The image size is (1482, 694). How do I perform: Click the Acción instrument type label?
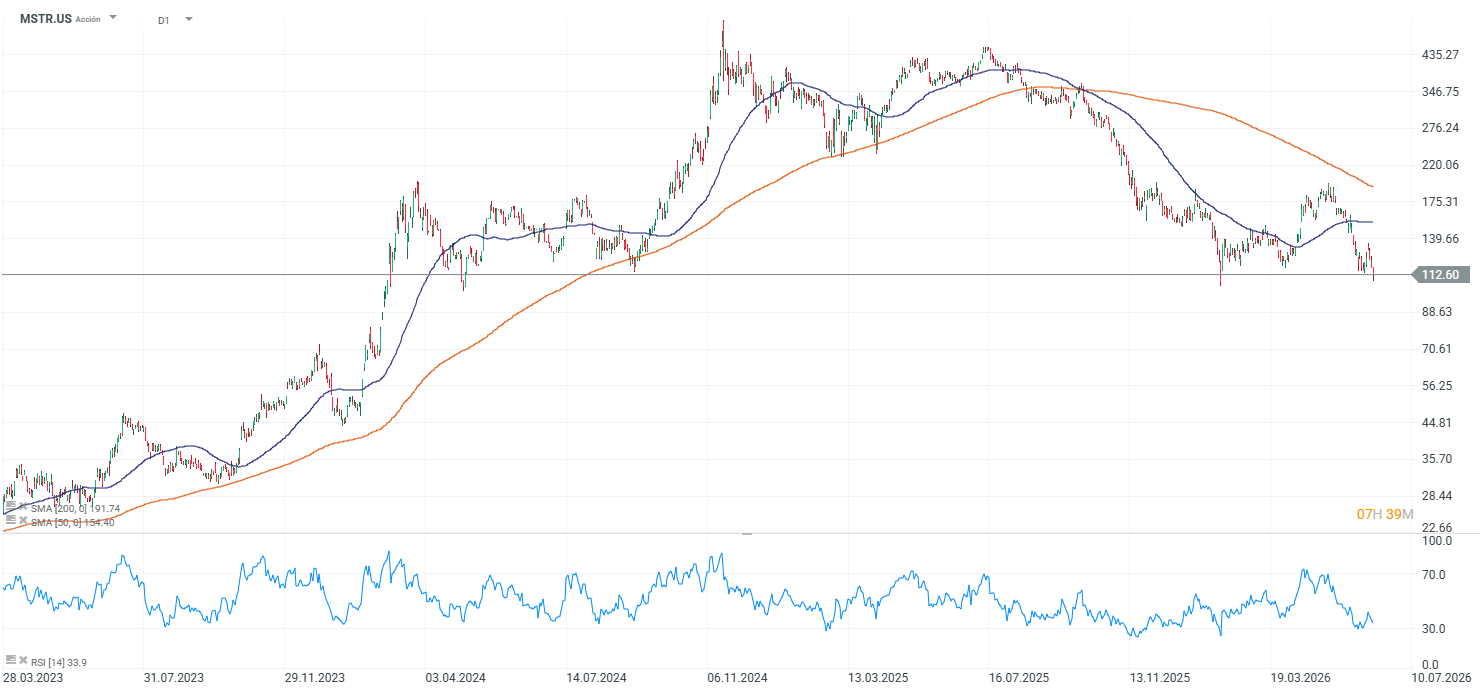pyautogui.click(x=88, y=19)
